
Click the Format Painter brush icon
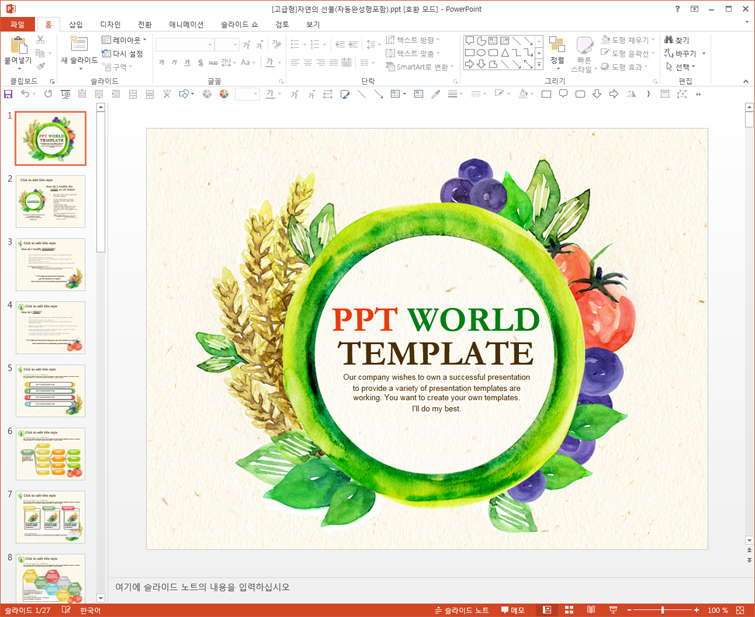point(40,66)
